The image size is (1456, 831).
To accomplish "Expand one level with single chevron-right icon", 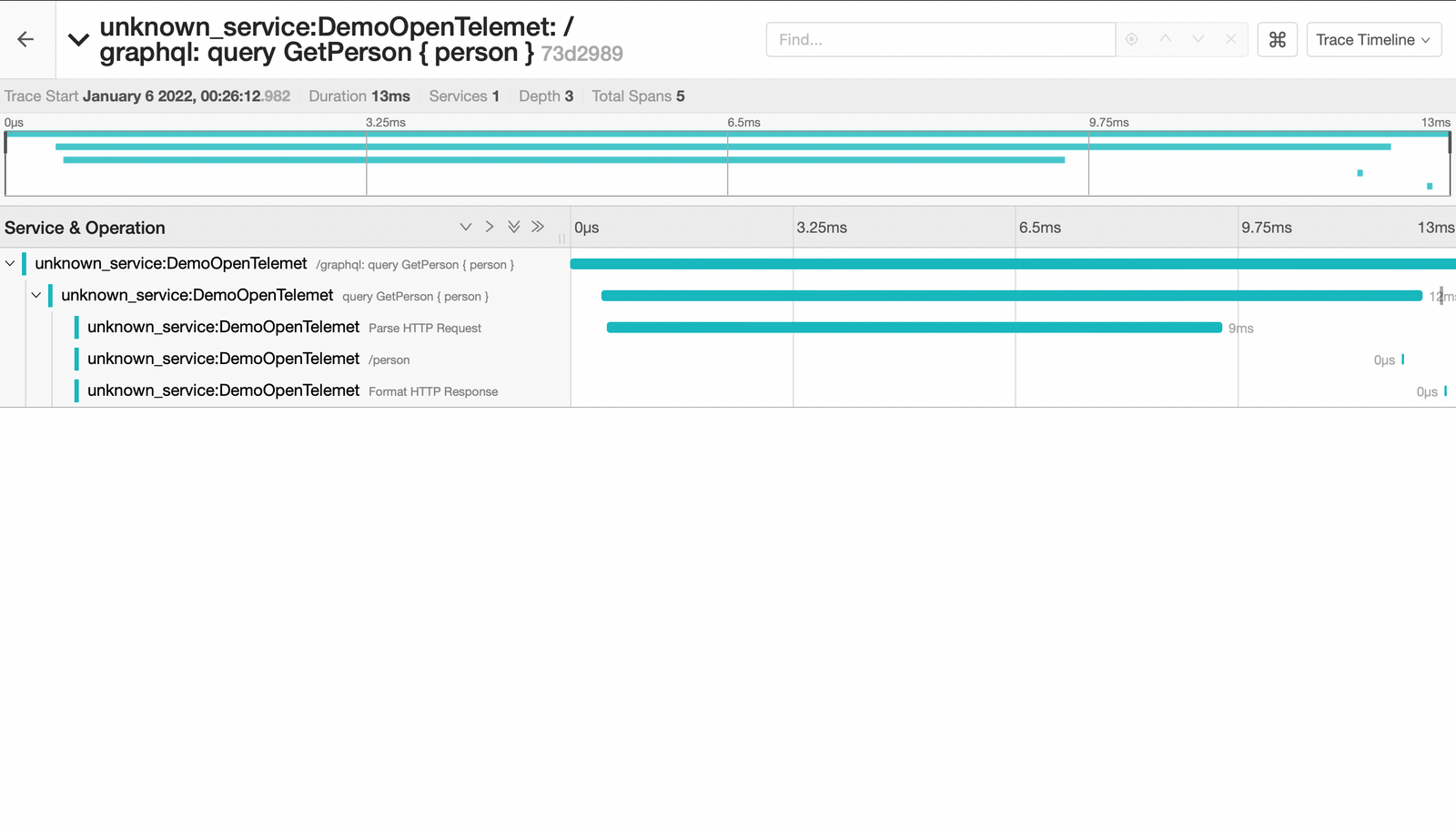I will [490, 226].
